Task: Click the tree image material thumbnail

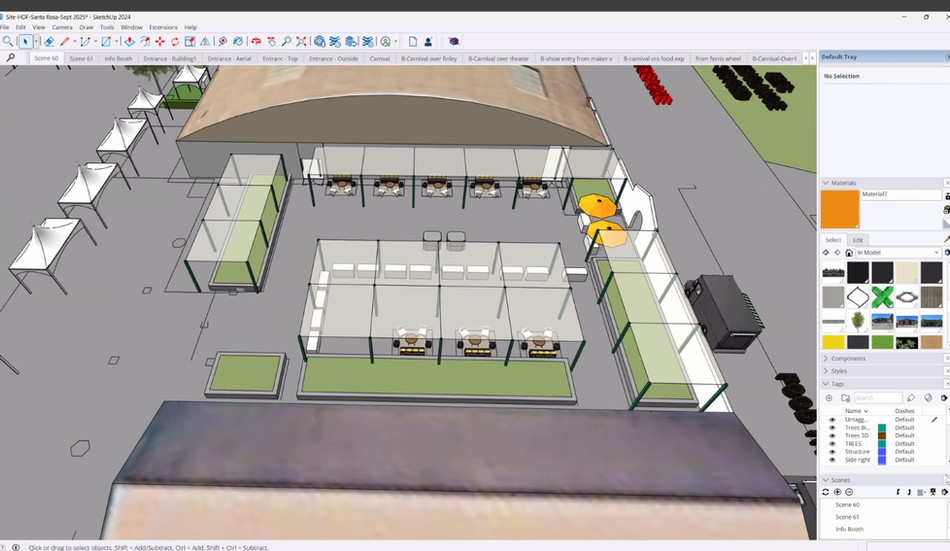Action: coord(858,321)
